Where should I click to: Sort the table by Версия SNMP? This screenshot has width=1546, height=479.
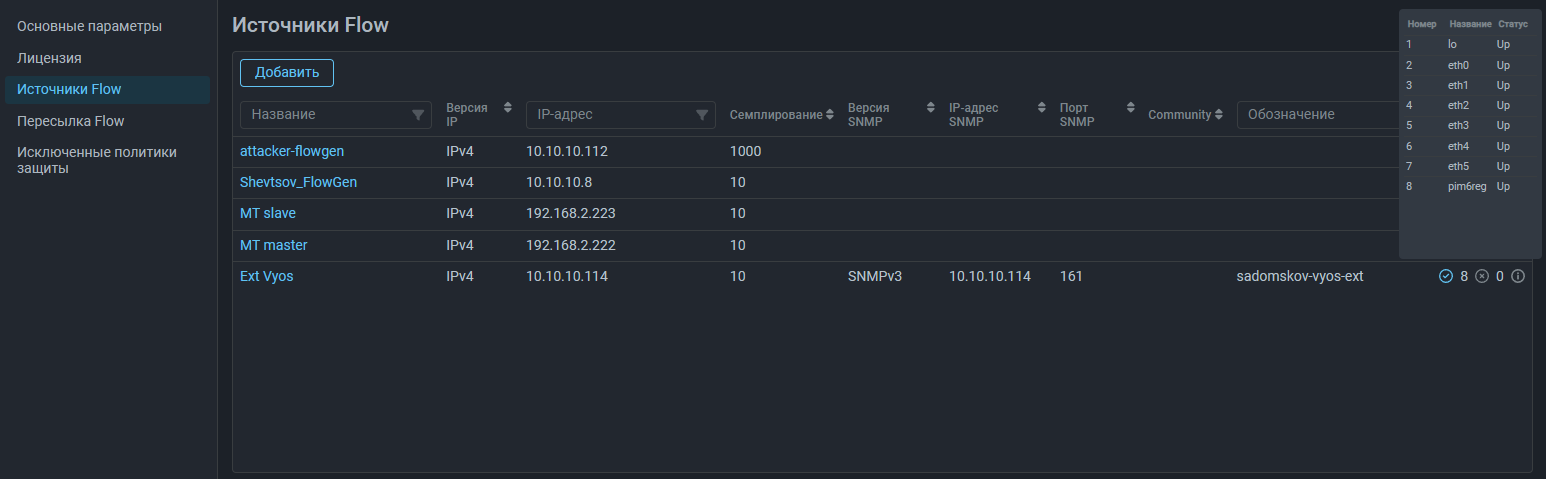point(929,108)
